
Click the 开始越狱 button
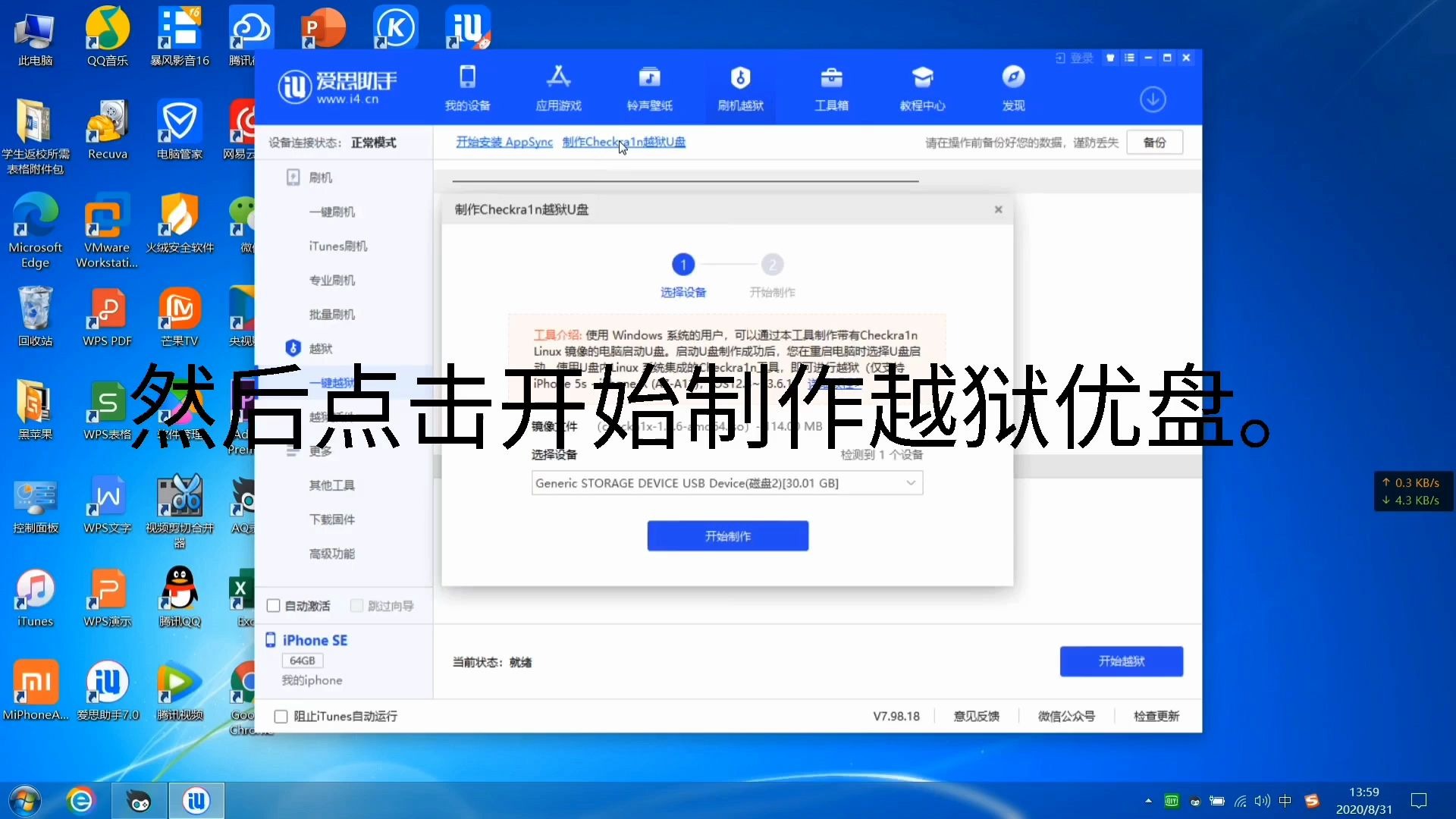(x=1121, y=661)
